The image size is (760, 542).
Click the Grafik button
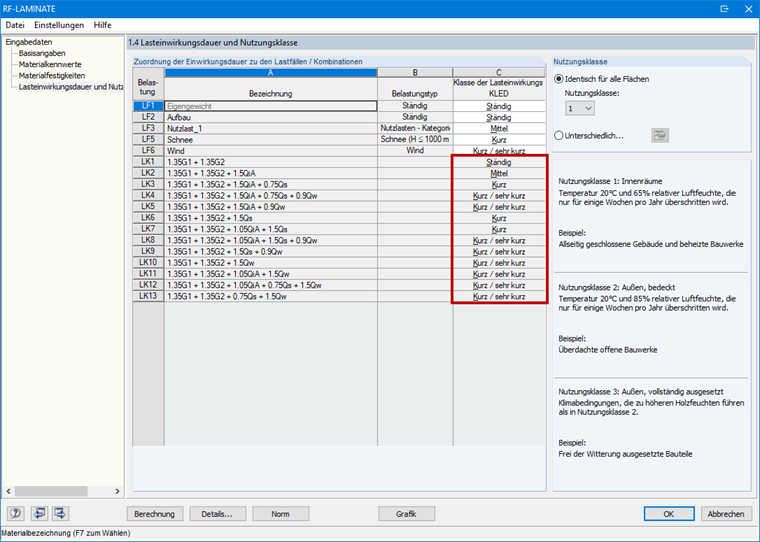pos(406,514)
